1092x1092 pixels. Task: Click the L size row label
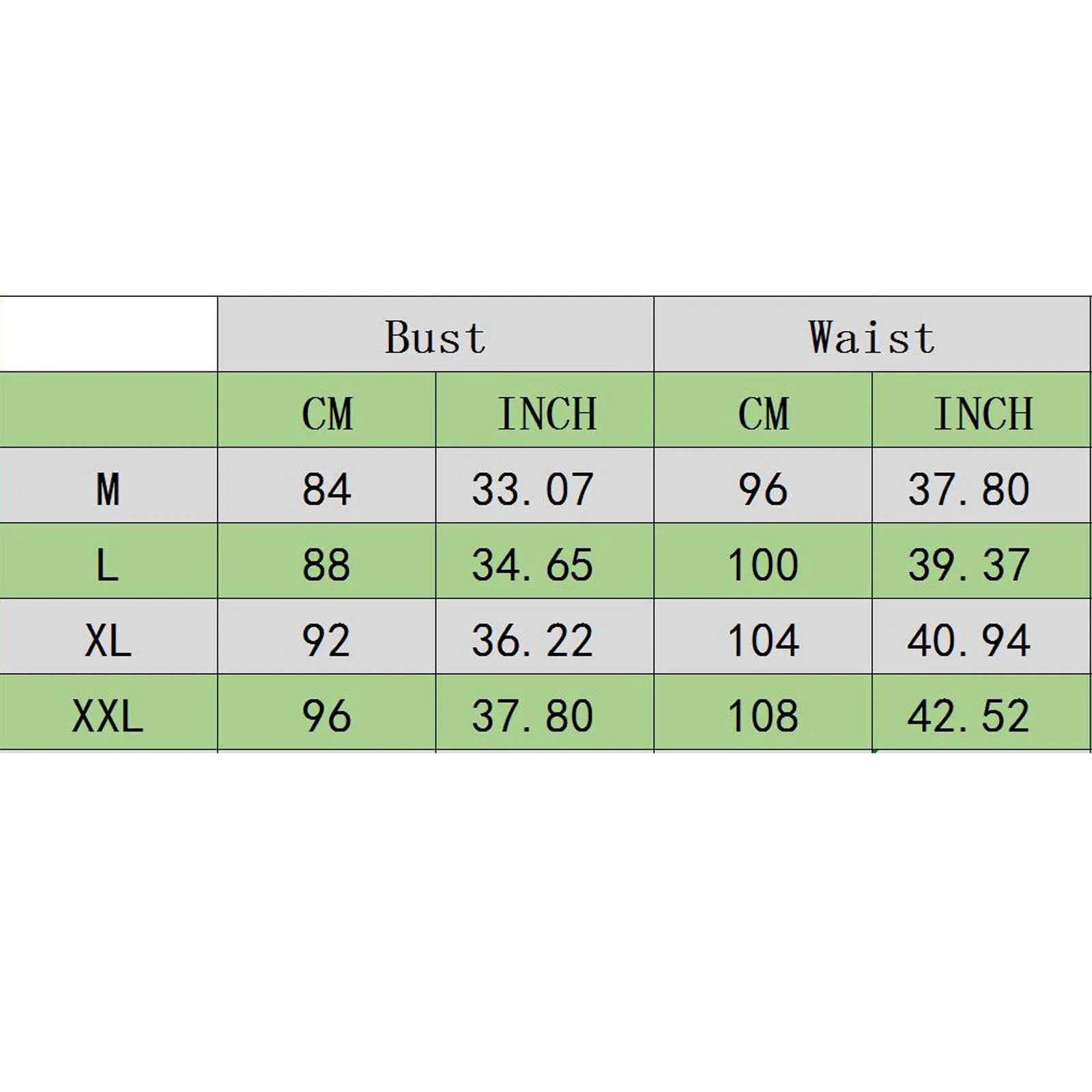(x=109, y=561)
